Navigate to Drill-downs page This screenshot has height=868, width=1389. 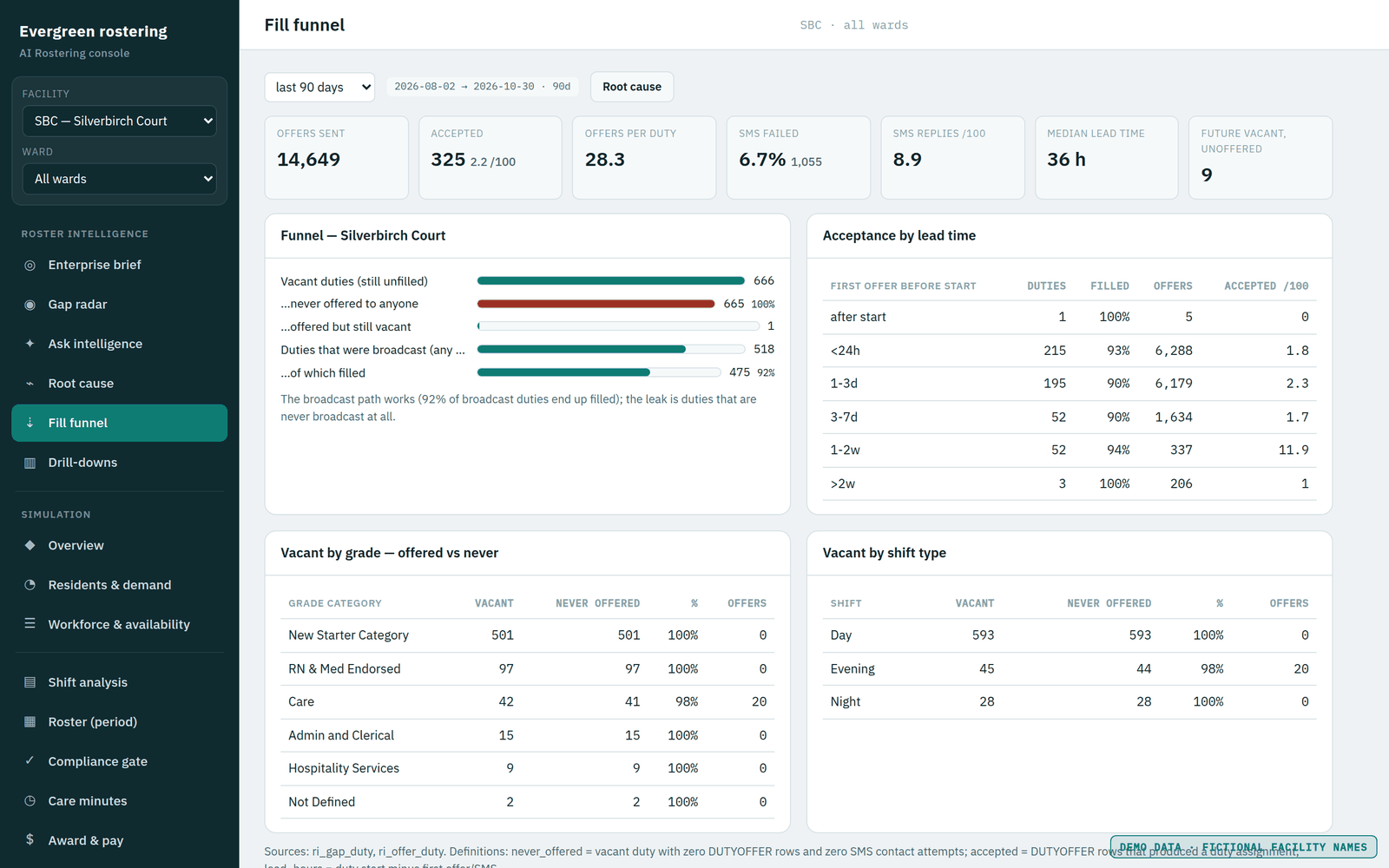click(120, 463)
